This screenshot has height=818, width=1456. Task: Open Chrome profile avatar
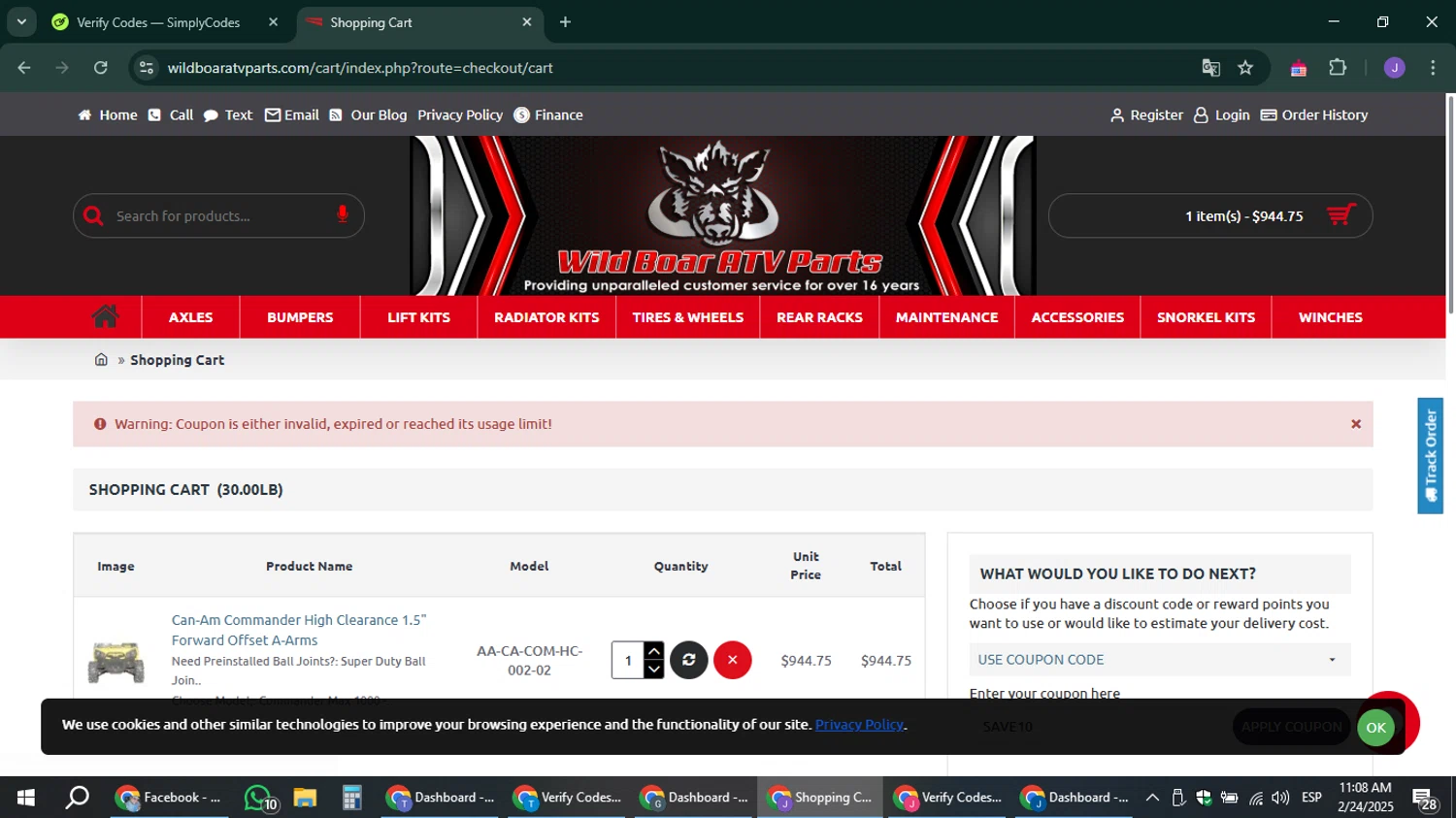click(x=1394, y=68)
